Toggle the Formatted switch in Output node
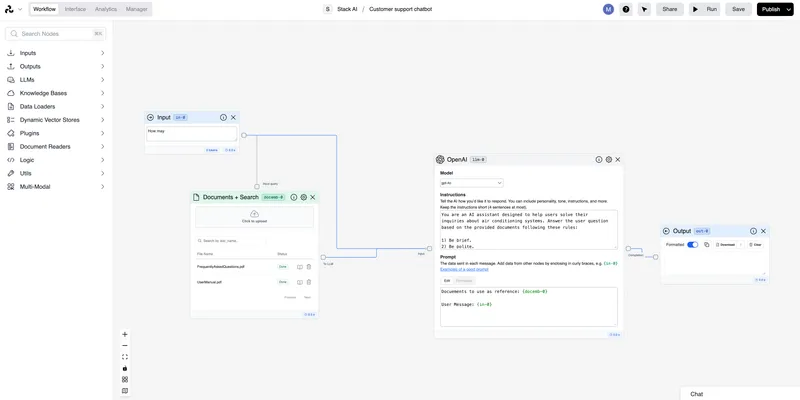 click(692, 245)
